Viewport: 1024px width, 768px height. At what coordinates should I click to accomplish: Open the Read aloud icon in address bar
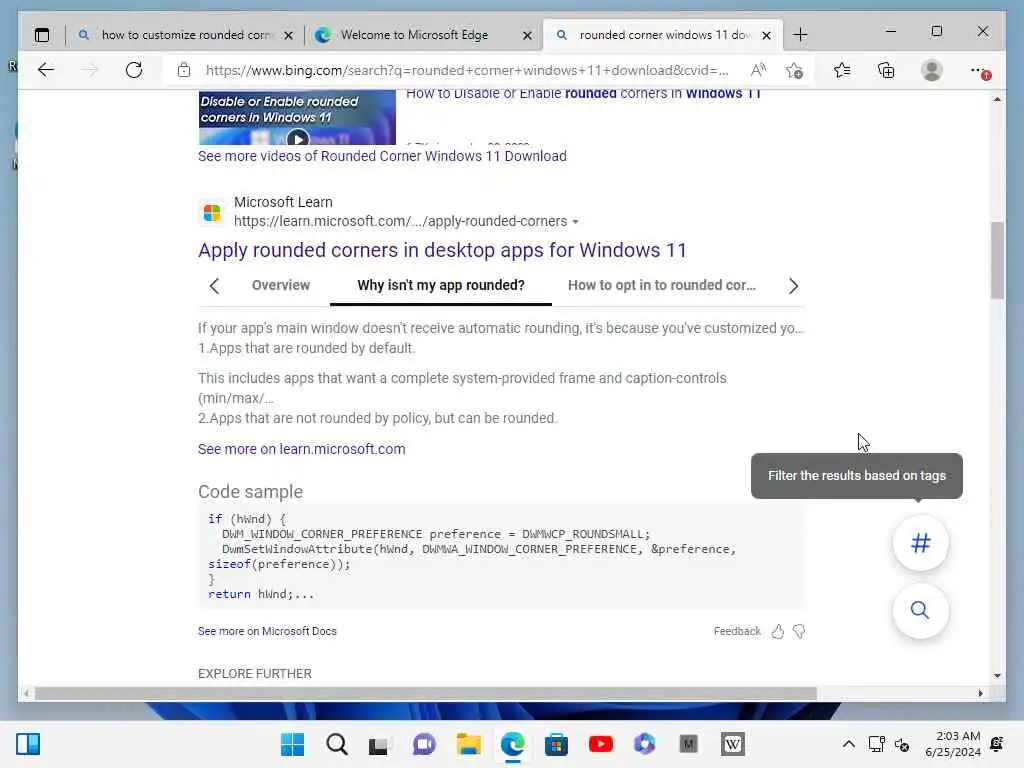pos(758,70)
